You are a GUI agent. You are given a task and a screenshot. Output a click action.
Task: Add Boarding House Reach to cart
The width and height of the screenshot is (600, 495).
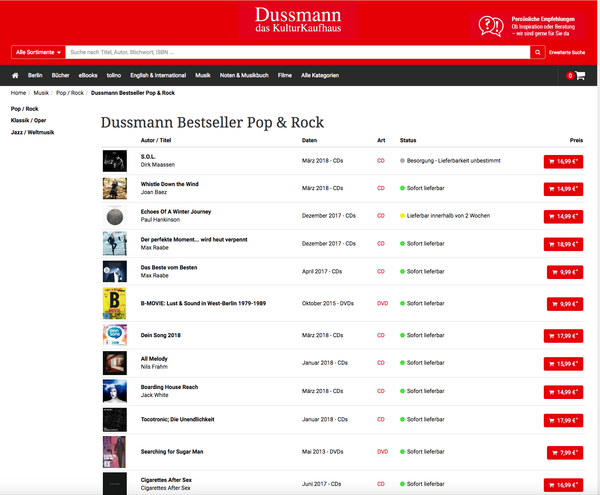pos(563,392)
